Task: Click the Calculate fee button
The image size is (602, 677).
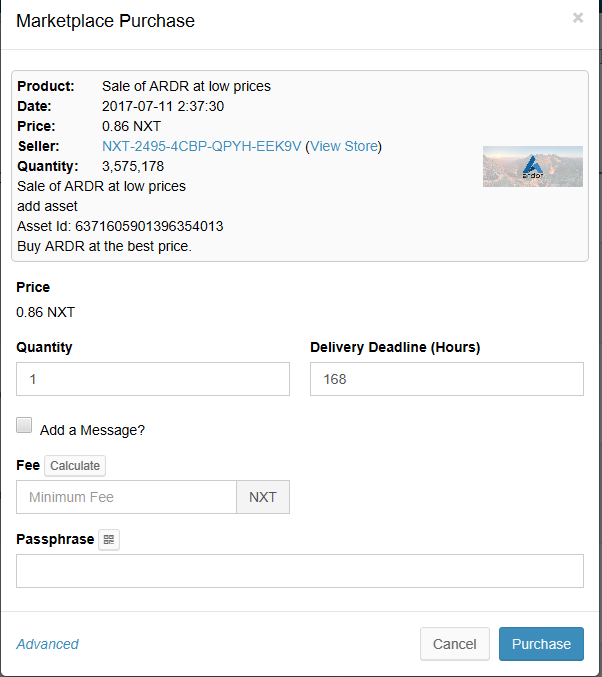Action: [x=75, y=465]
